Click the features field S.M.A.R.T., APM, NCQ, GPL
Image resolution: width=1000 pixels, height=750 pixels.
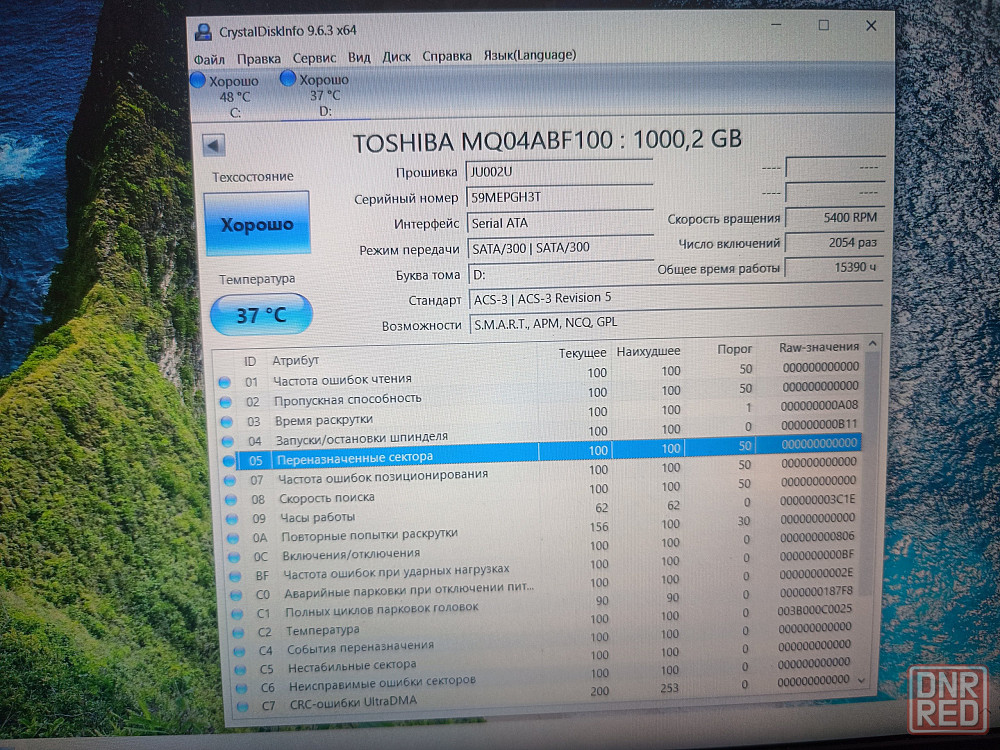click(676, 322)
